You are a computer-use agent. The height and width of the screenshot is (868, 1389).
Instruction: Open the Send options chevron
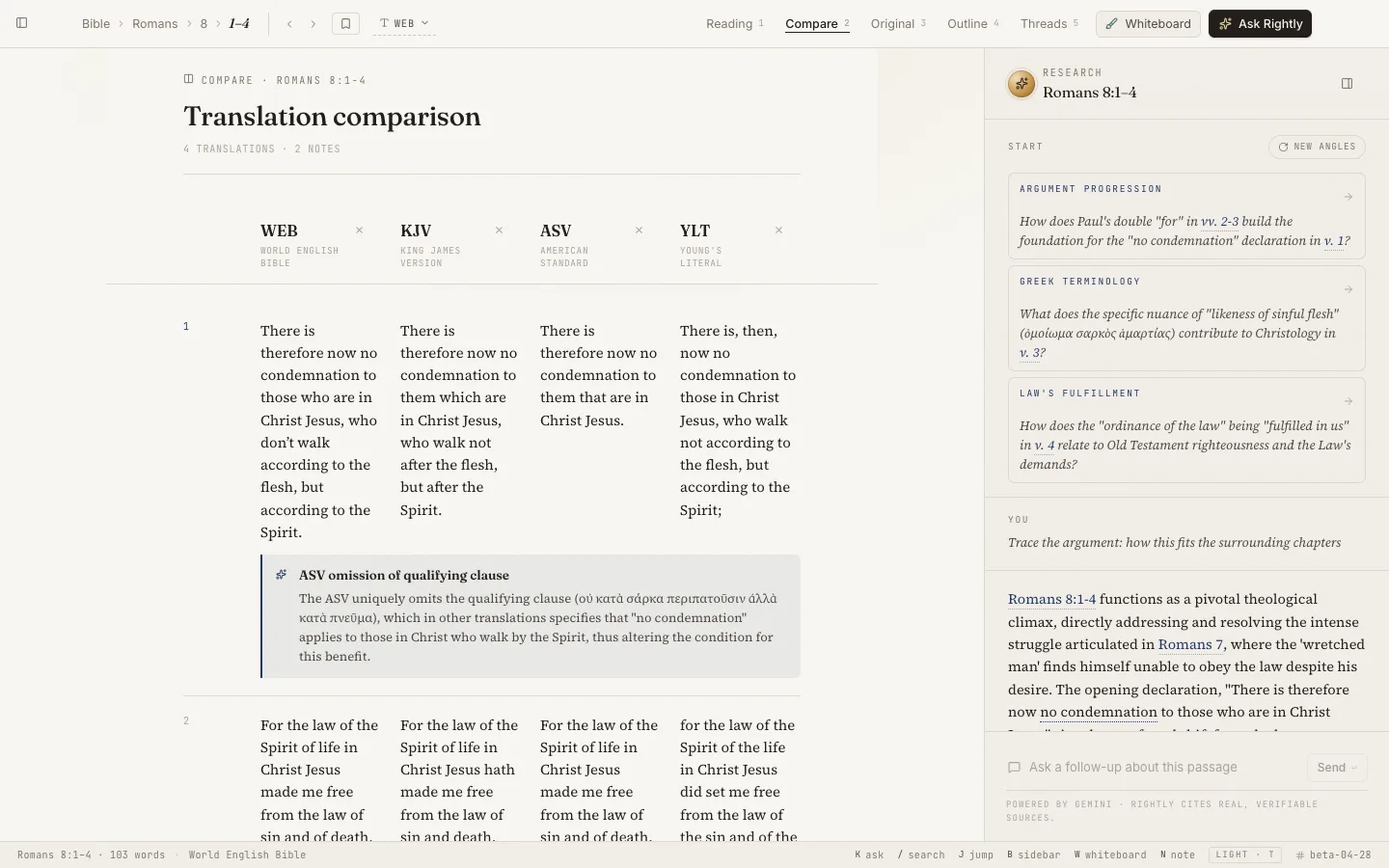click(x=1354, y=768)
